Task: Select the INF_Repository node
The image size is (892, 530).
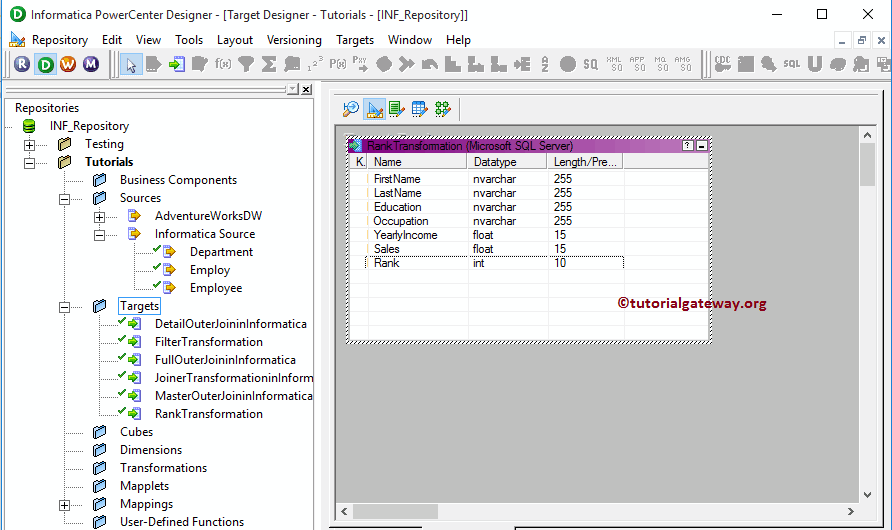Action: point(89,126)
